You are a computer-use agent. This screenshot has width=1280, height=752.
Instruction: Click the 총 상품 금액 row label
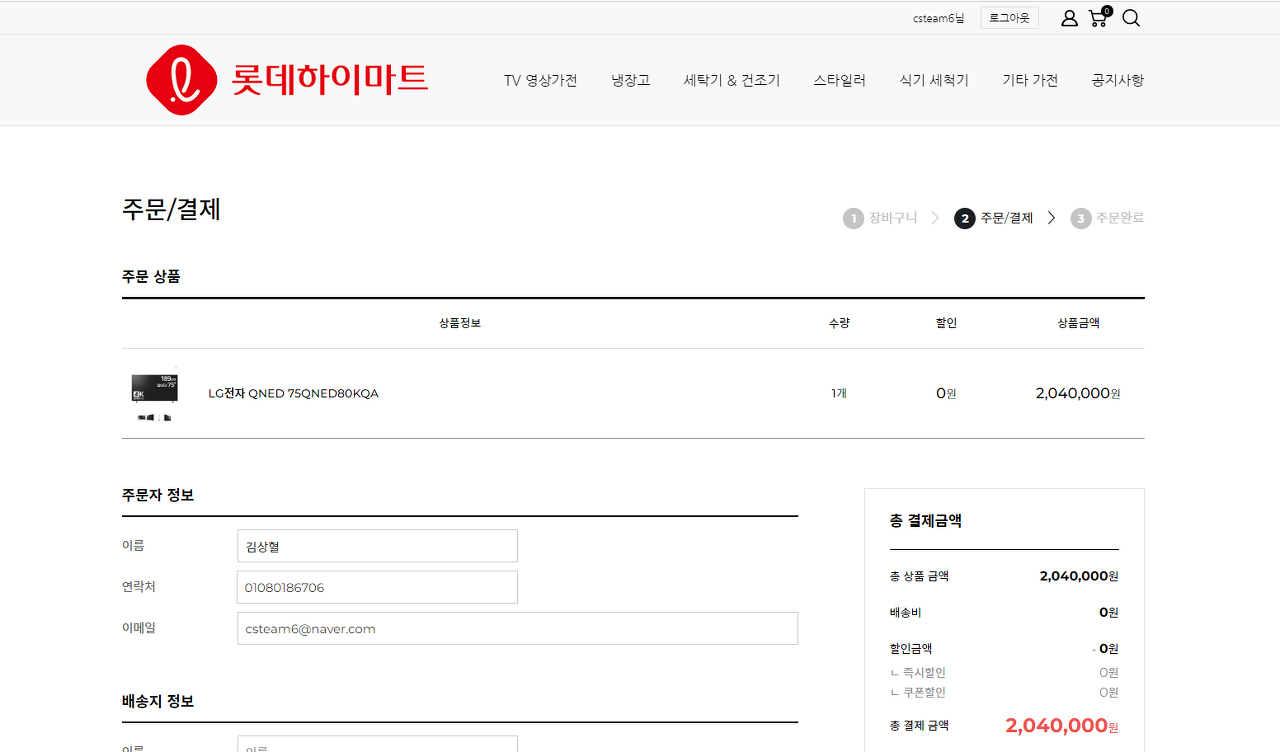pos(919,576)
